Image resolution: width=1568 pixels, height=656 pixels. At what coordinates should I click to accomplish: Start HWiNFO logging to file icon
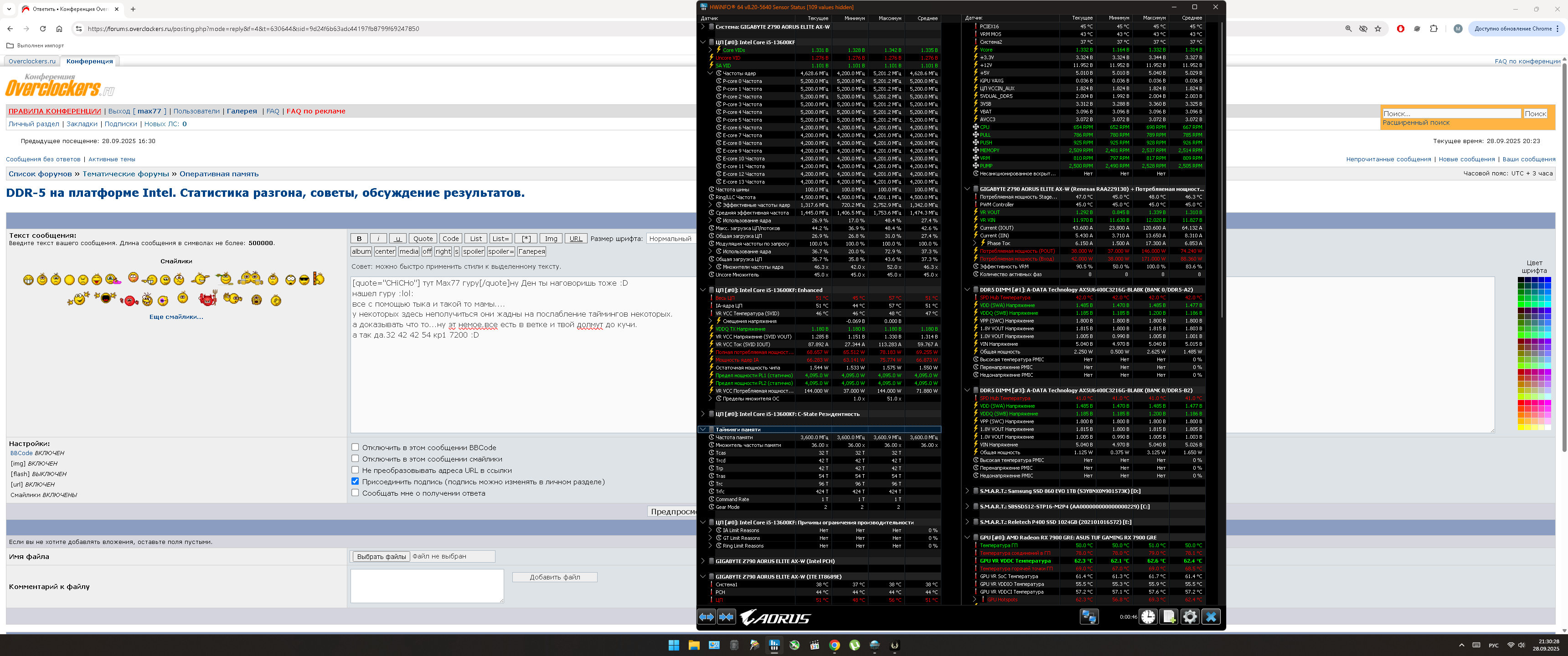pyautogui.click(x=1169, y=617)
